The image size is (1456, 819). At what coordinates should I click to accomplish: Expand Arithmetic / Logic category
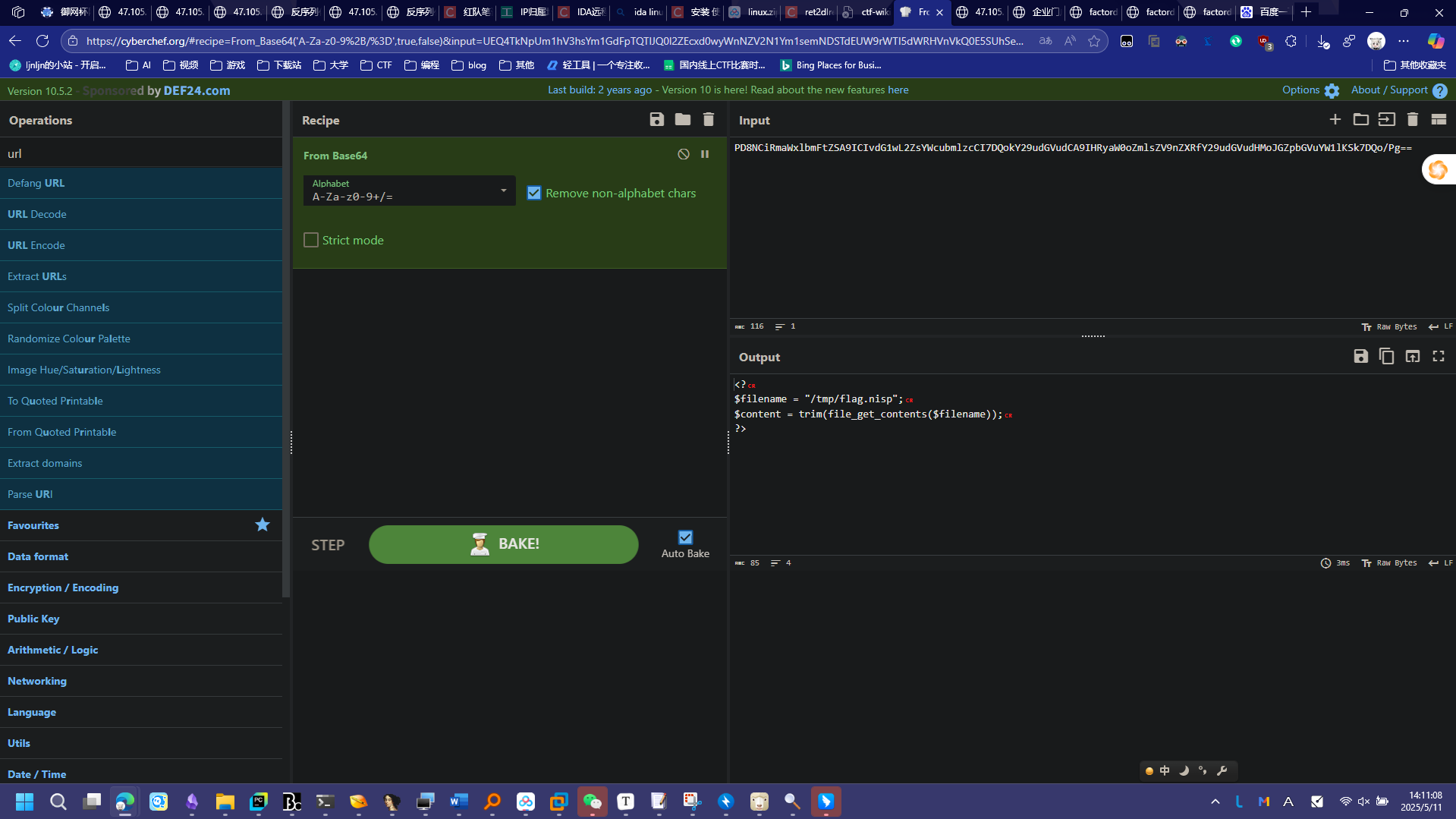(x=141, y=650)
